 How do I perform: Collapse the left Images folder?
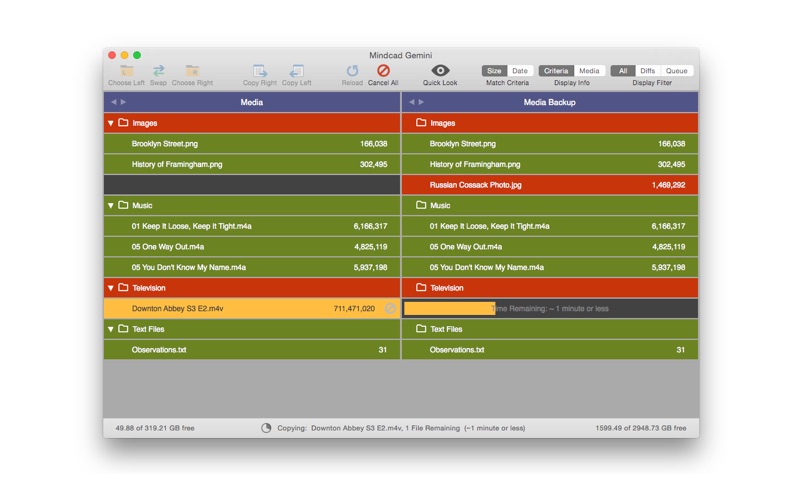(x=111, y=124)
